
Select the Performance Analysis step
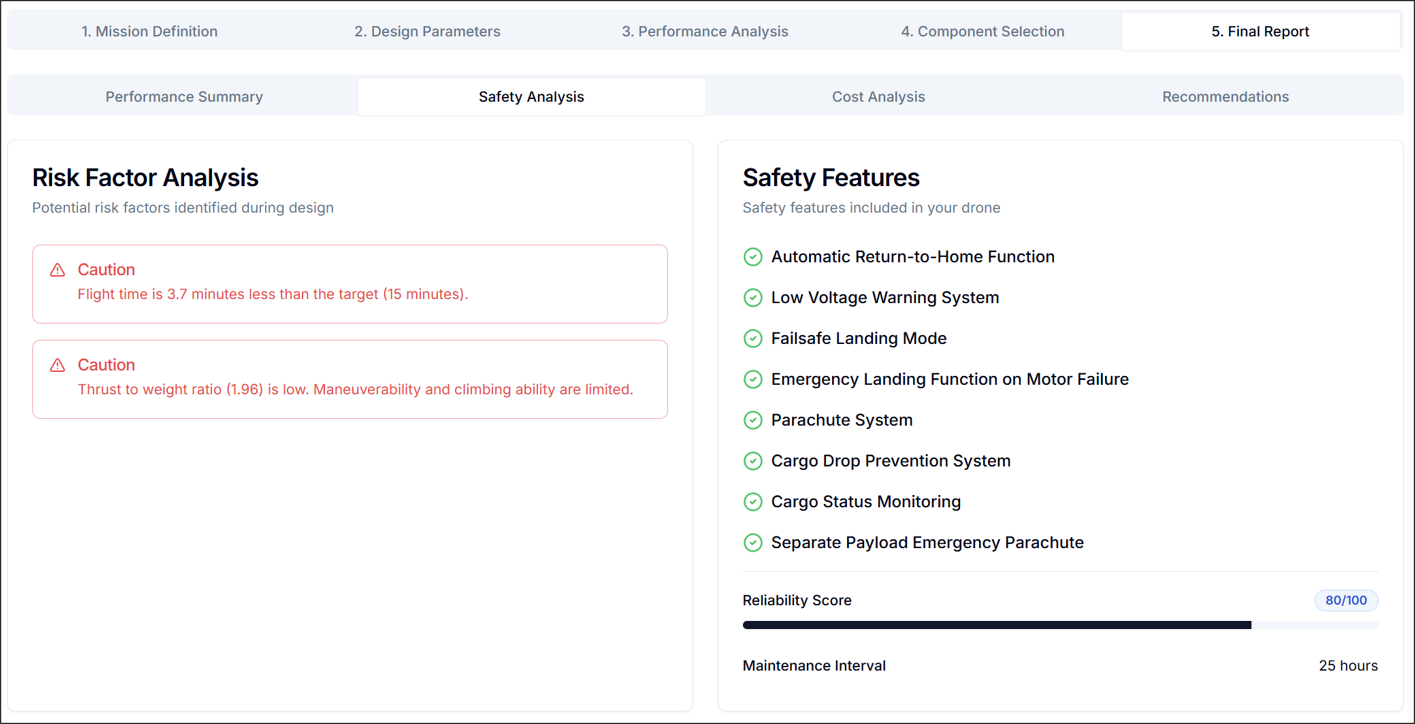click(705, 31)
